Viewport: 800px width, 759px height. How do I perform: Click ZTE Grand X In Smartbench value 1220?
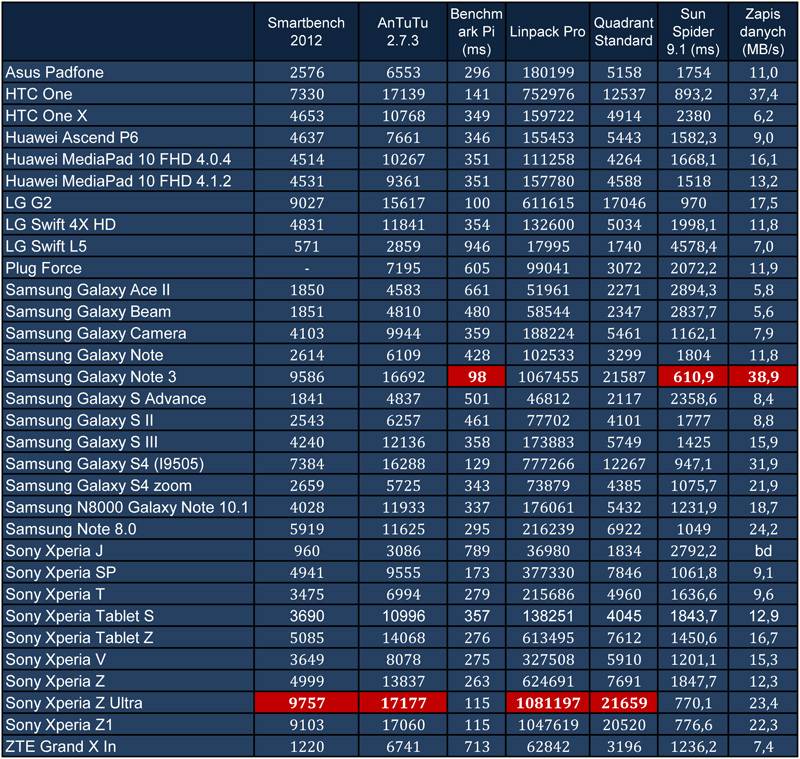307,747
